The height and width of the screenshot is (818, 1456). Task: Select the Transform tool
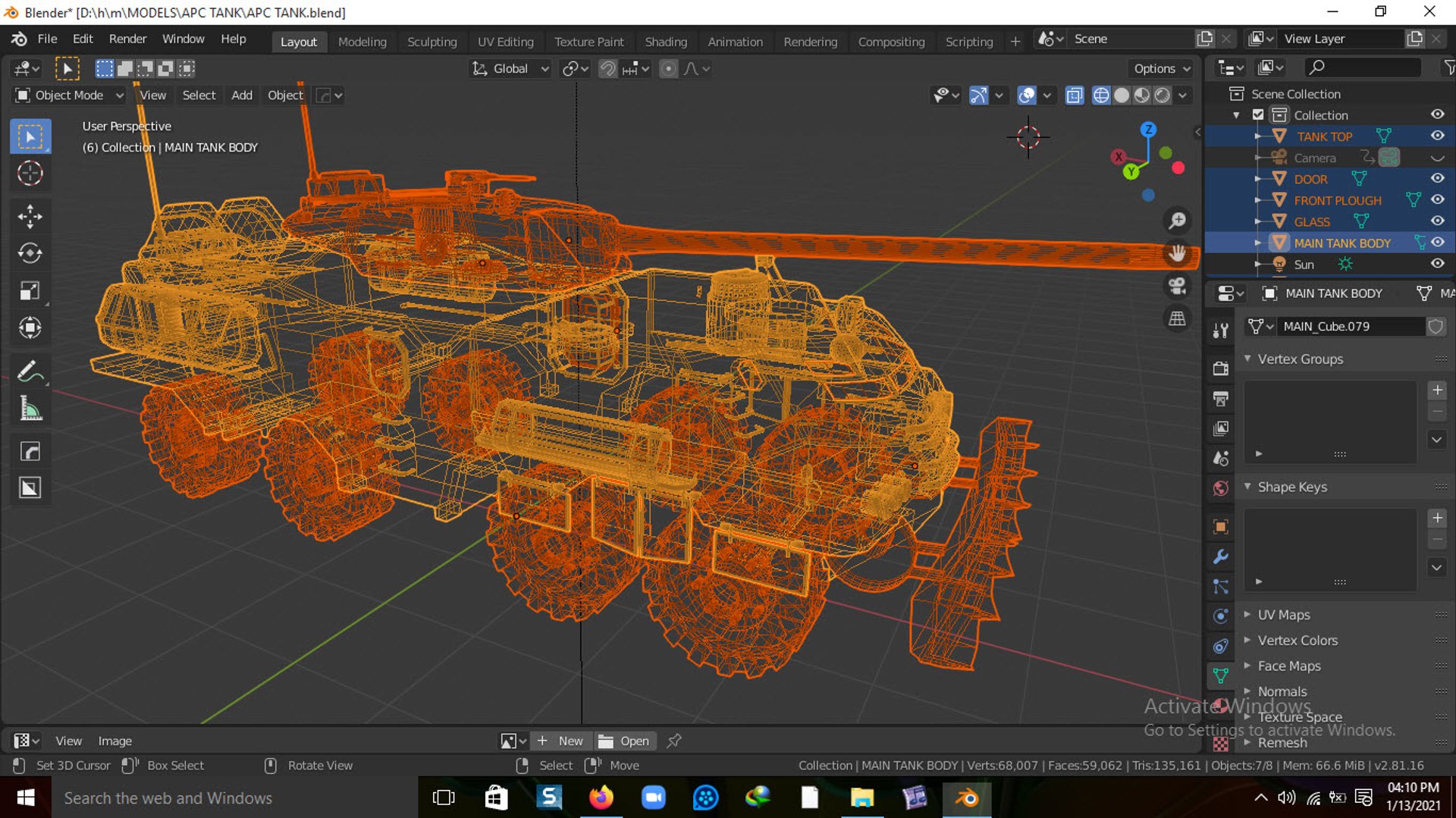pyautogui.click(x=30, y=328)
